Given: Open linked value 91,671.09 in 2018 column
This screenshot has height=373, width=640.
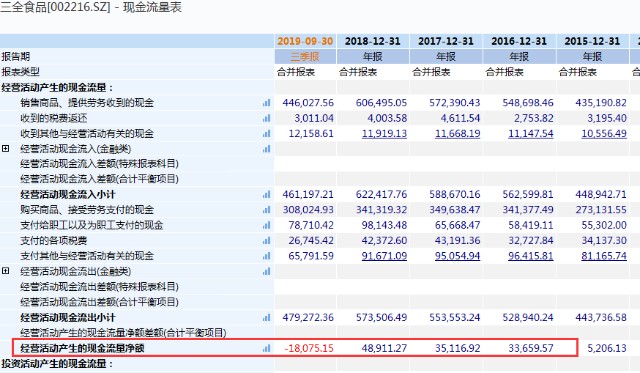Looking at the screenshot, I should point(384,256).
